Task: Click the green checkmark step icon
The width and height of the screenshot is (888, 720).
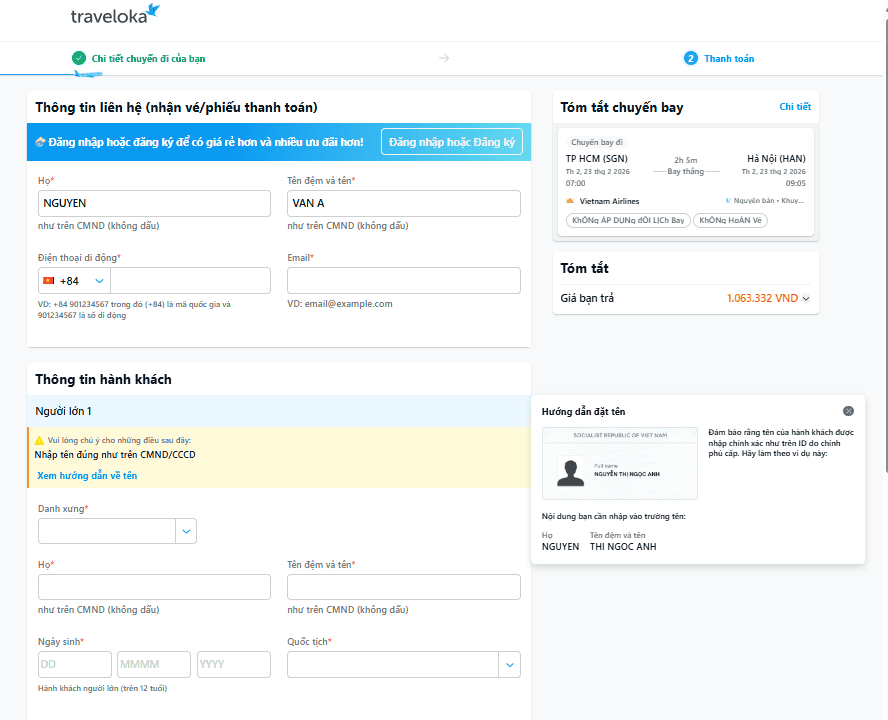Action: (79, 58)
